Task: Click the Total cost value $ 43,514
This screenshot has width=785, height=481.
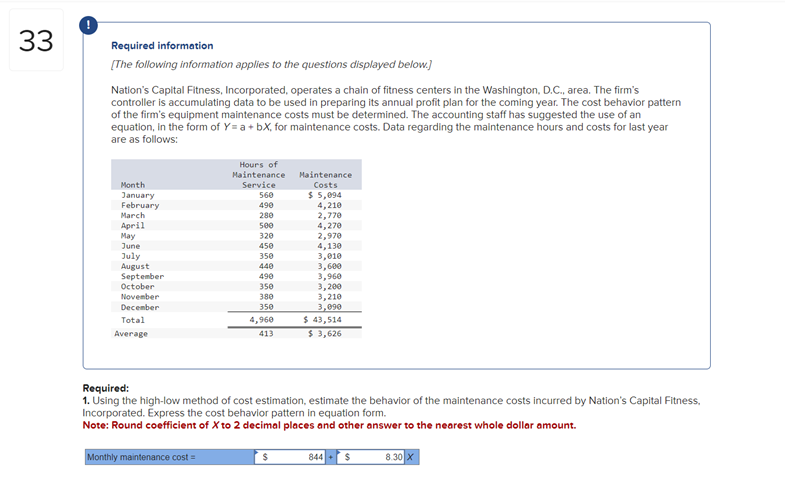Action: [x=323, y=320]
